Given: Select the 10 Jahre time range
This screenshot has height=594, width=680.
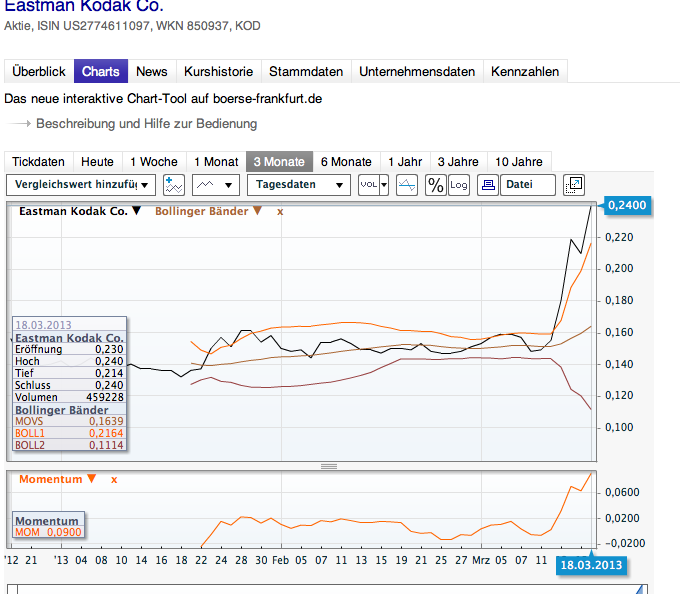Looking at the screenshot, I should coord(519,162).
